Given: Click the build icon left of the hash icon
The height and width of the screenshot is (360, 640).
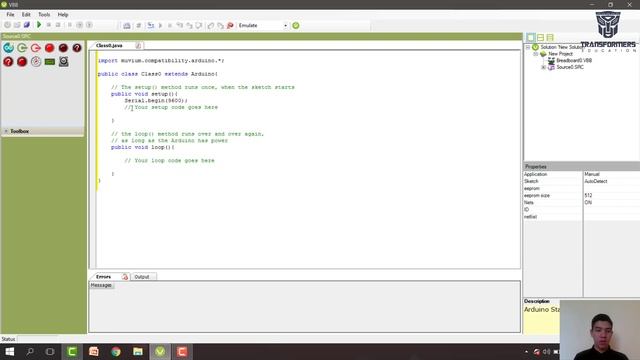Looking at the screenshot, I should tap(127, 25).
